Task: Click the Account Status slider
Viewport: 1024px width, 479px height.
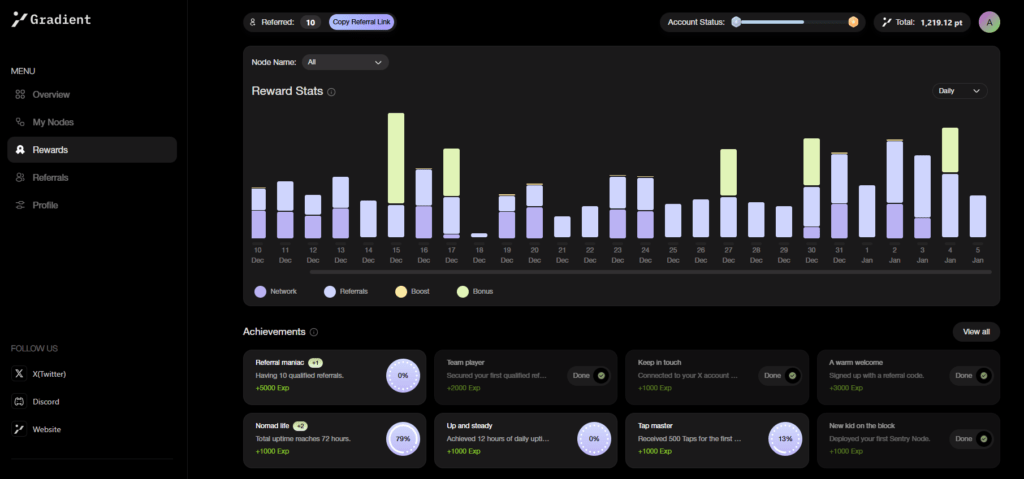Action: (795, 22)
